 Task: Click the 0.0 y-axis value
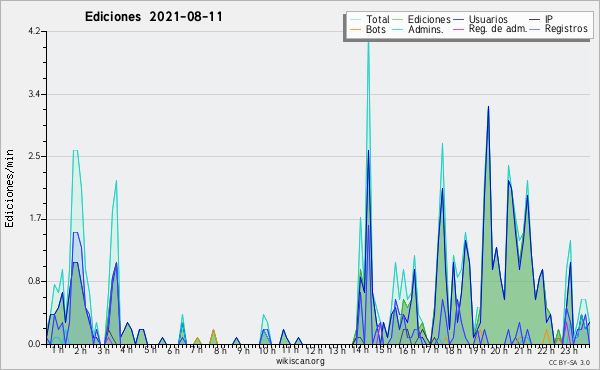click(34, 344)
